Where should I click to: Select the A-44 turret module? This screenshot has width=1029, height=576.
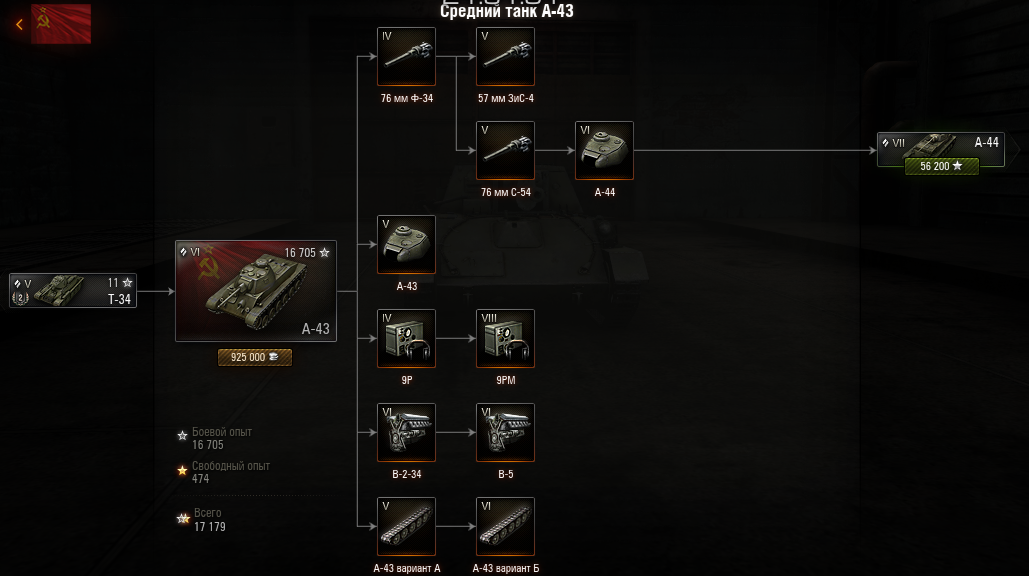pyautogui.click(x=604, y=150)
